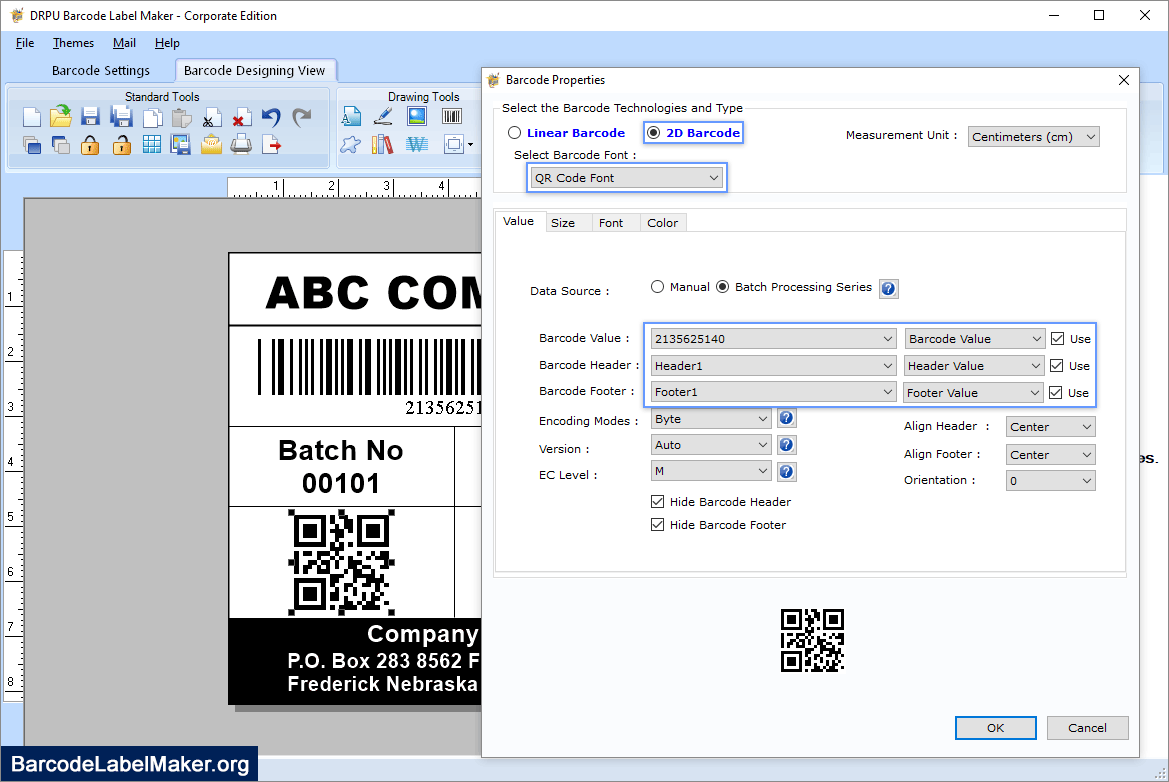Click the gray Redo arrow

pos(301,117)
